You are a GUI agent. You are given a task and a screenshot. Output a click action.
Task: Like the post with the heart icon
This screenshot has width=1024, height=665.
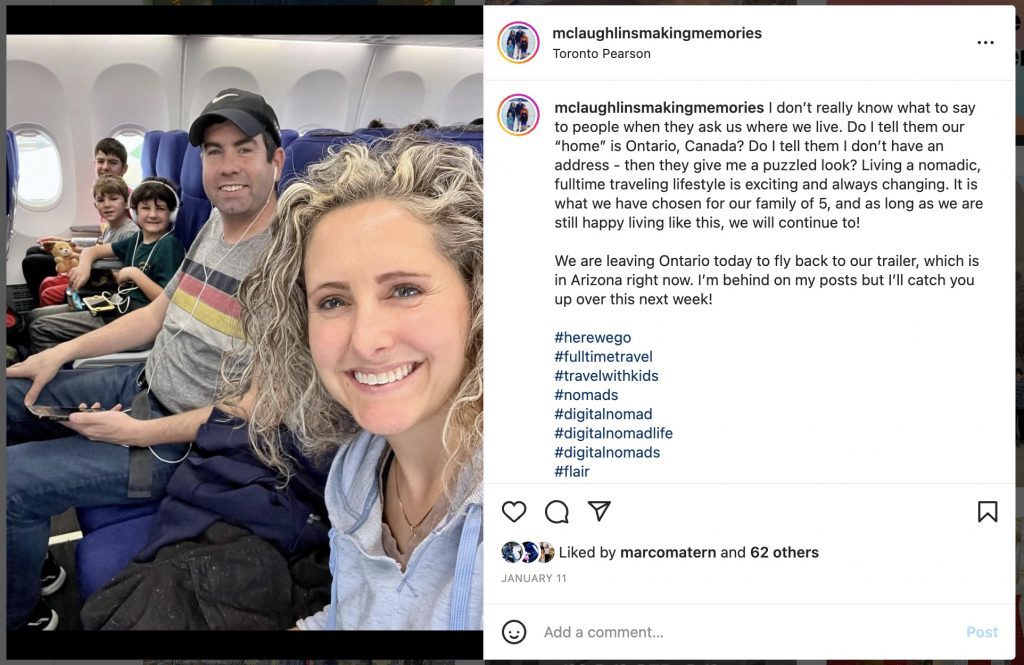click(x=514, y=511)
